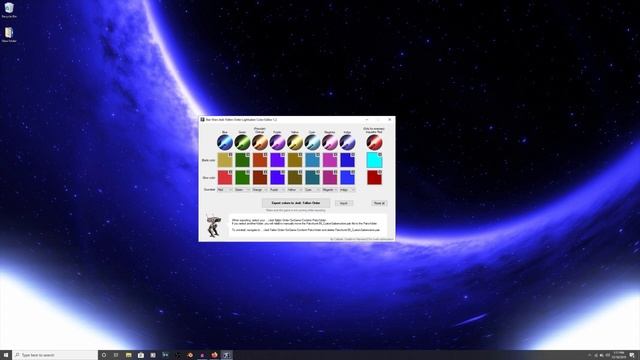Pick the blade color under Cyan
The height and width of the screenshot is (360, 640).
coord(312,160)
